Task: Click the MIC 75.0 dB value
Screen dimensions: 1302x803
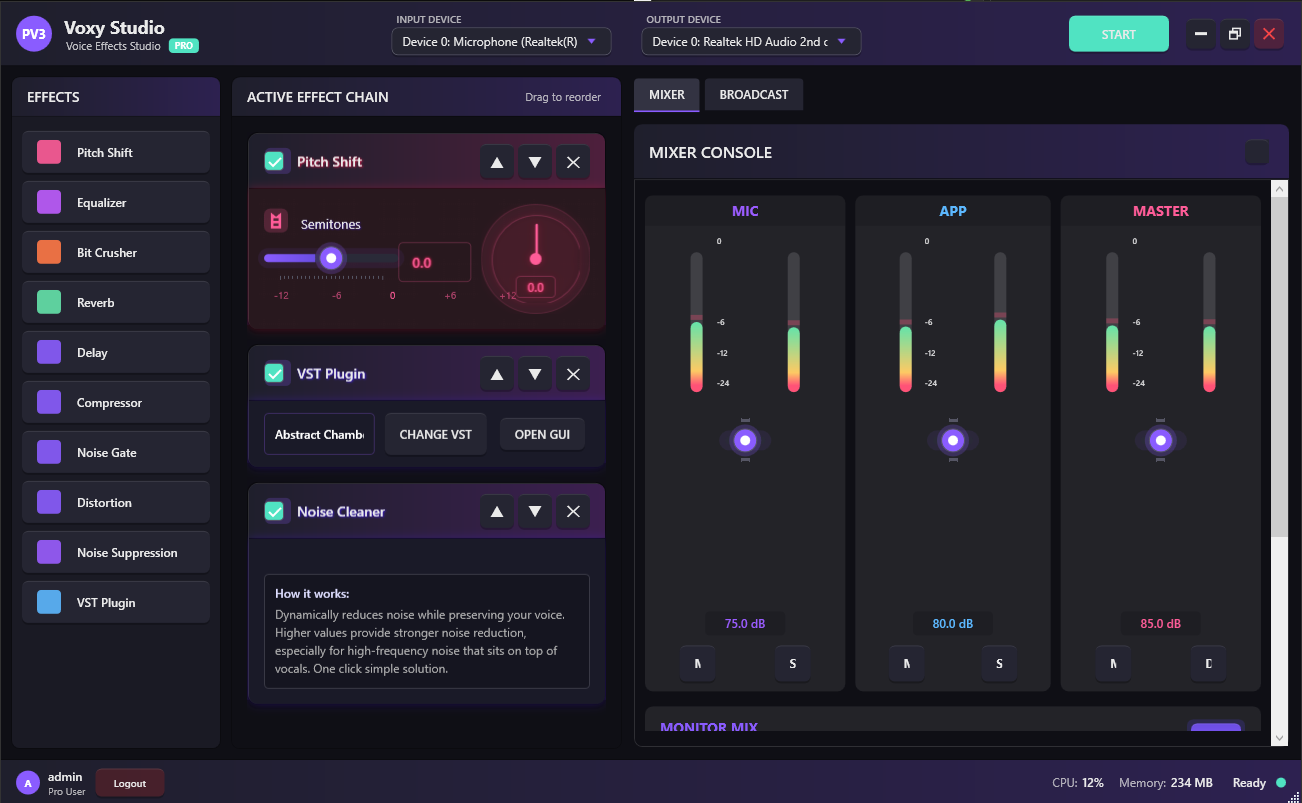Action: [x=745, y=624]
